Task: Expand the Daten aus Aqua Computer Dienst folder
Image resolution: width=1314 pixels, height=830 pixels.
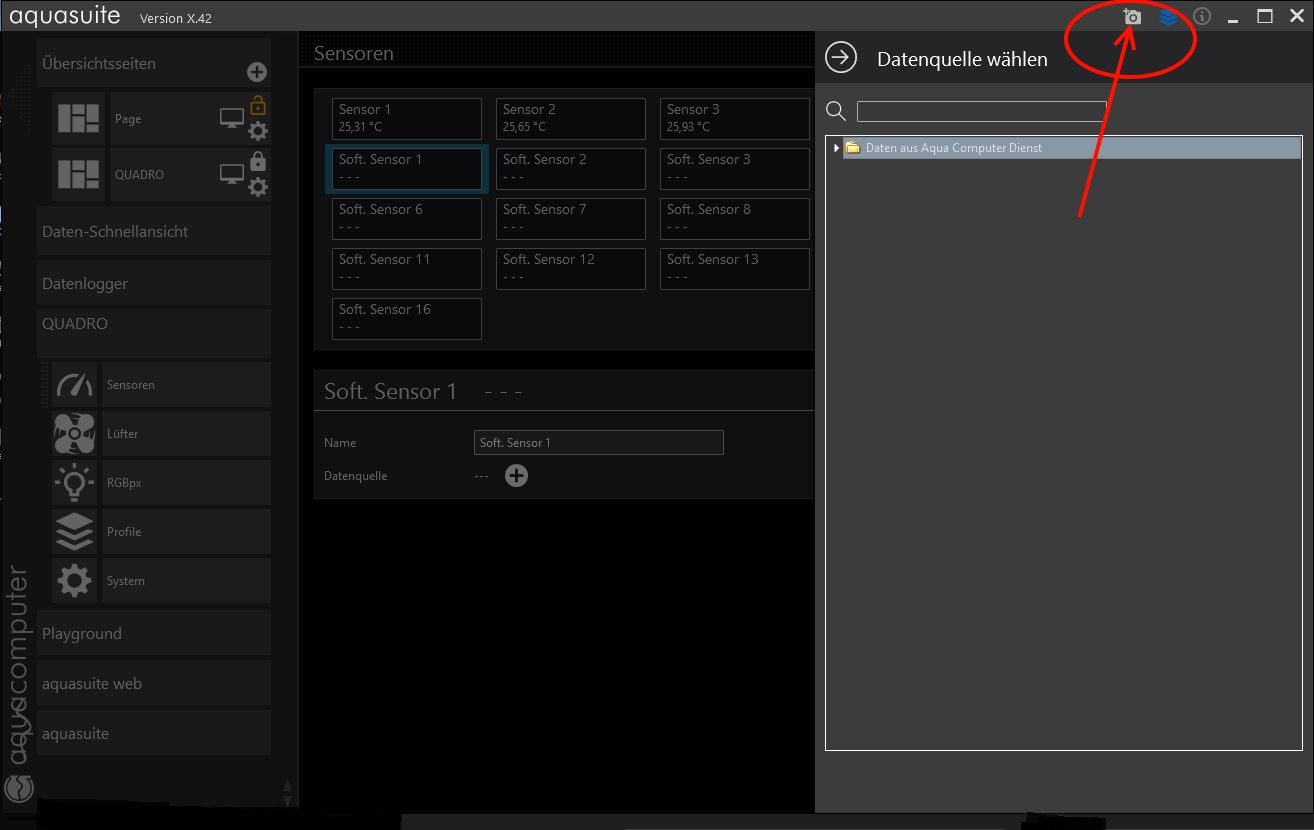Action: tap(836, 148)
